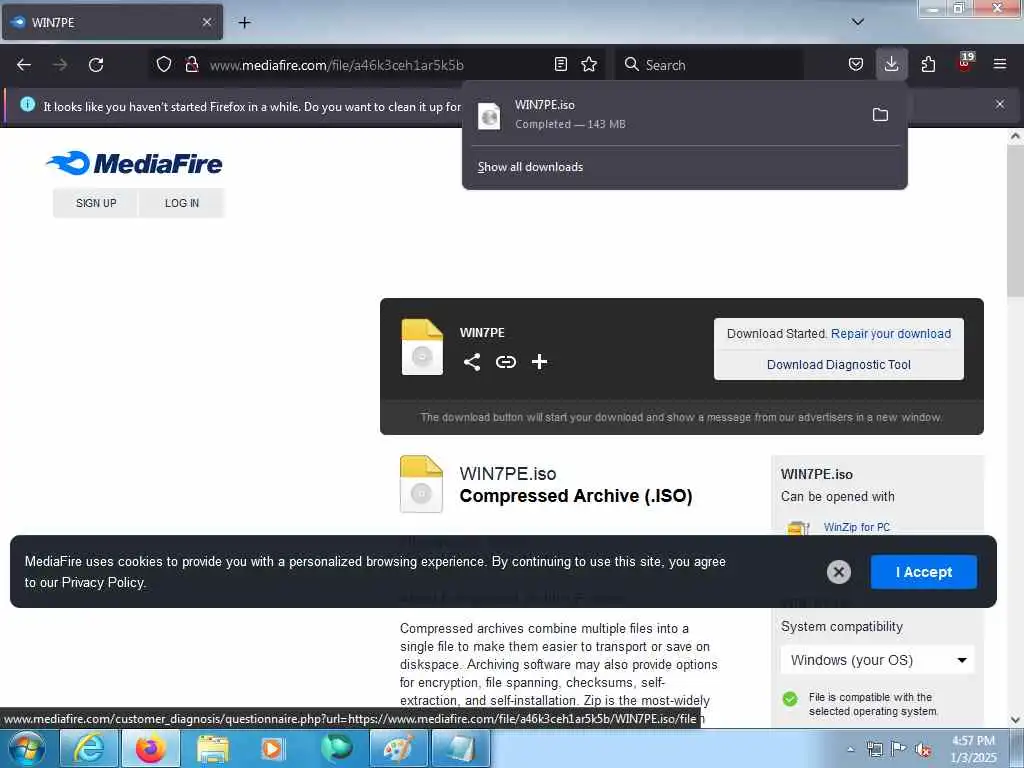Click Show all downloads

(x=530, y=167)
